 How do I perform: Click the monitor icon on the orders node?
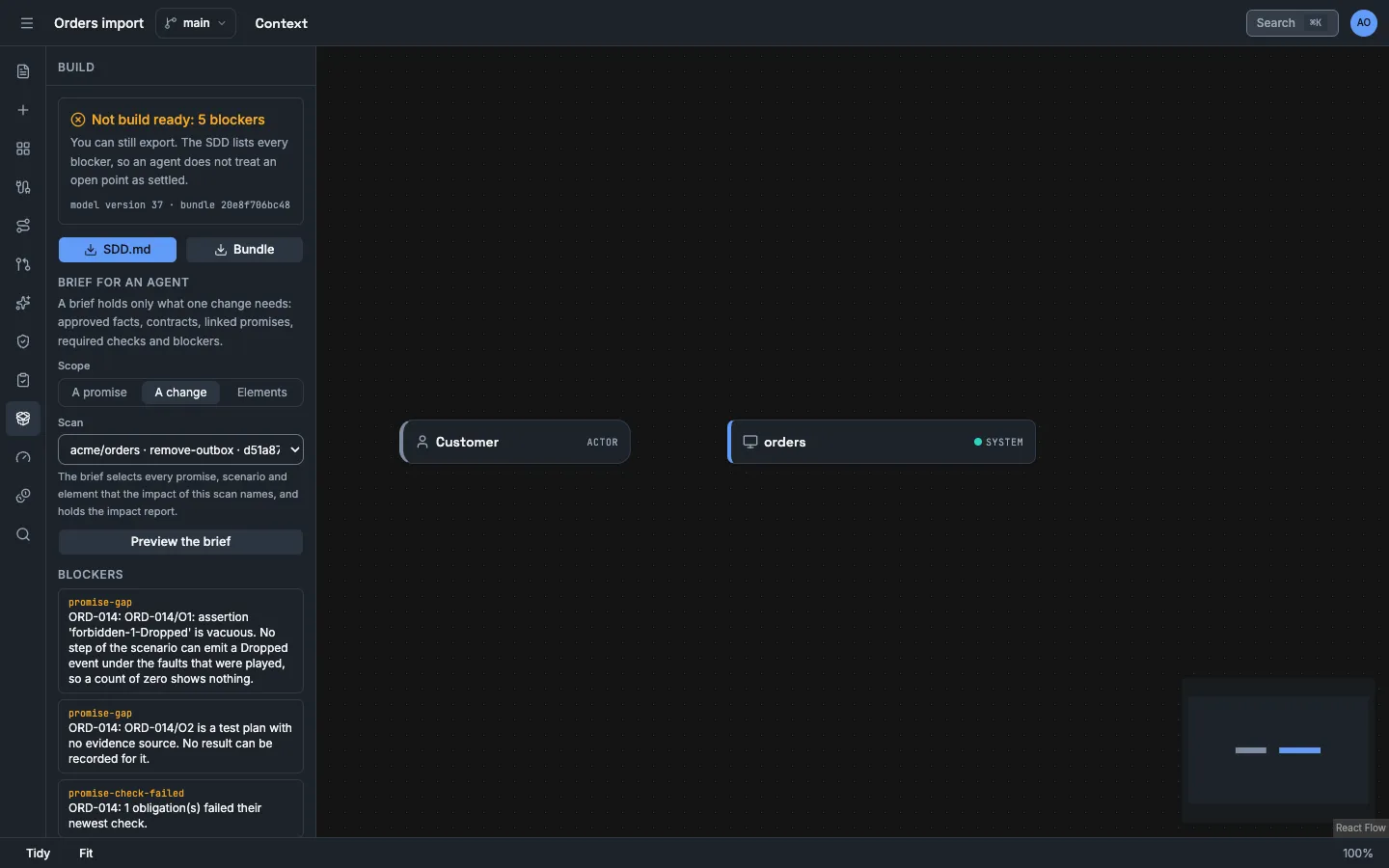[749, 442]
